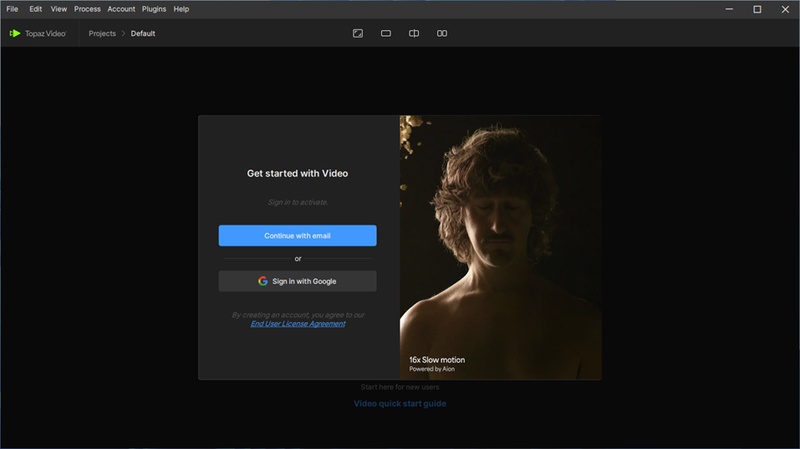Open the File menu
Viewport: 800px width, 449px height.
12,9
